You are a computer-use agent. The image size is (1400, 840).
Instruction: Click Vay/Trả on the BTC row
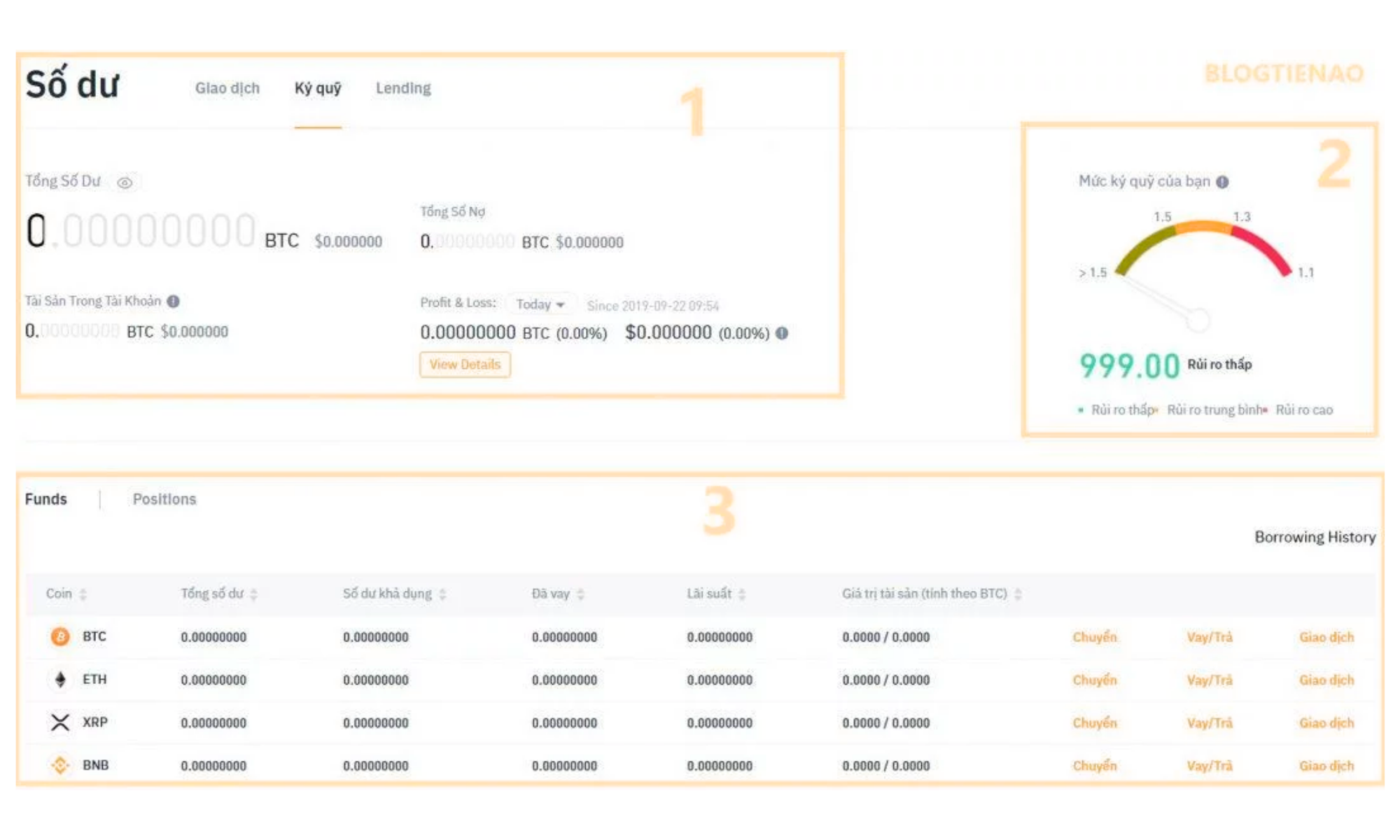(x=1210, y=637)
